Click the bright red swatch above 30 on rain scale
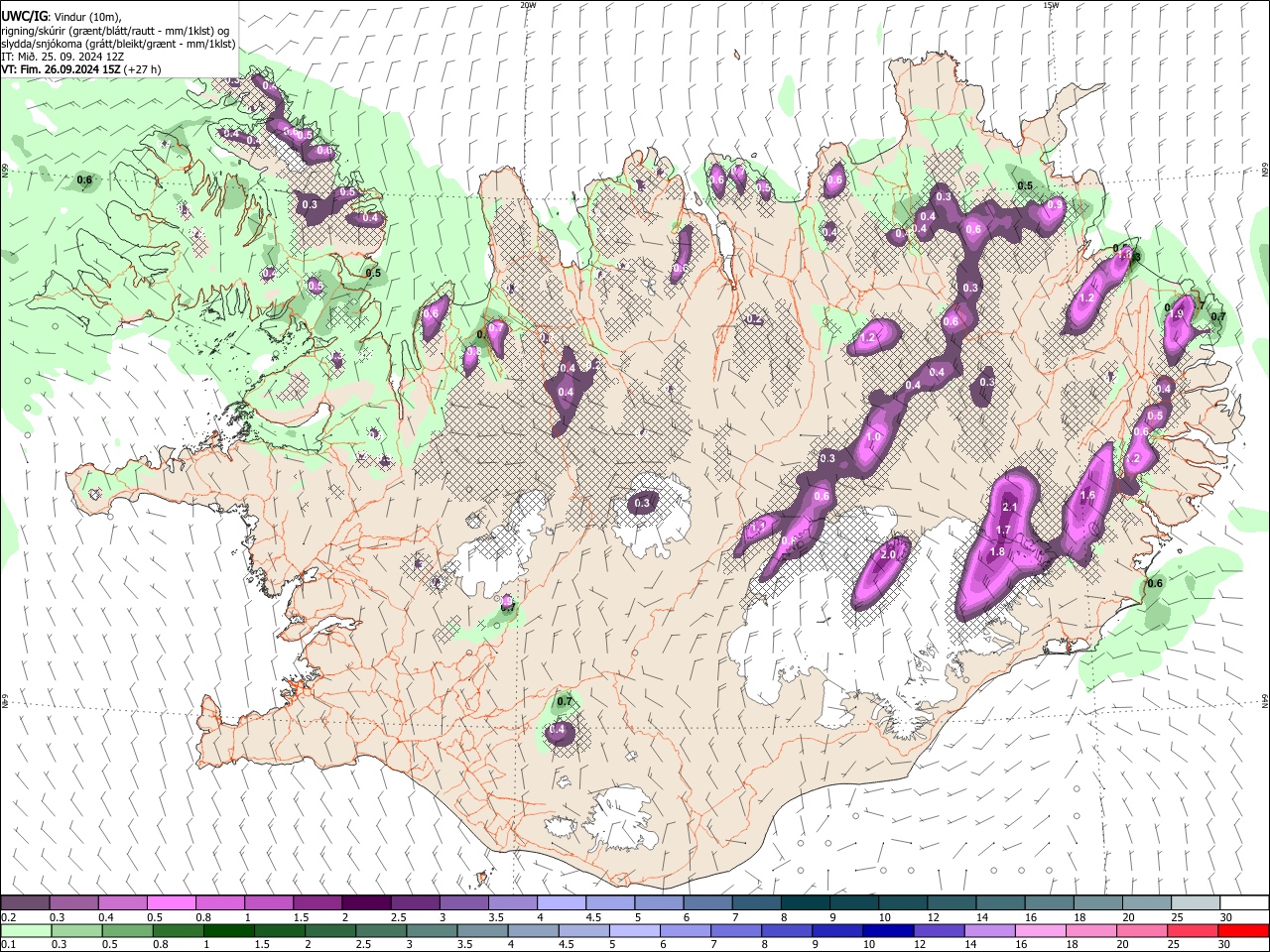Image resolution: width=1270 pixels, height=952 pixels. (x=1243, y=931)
